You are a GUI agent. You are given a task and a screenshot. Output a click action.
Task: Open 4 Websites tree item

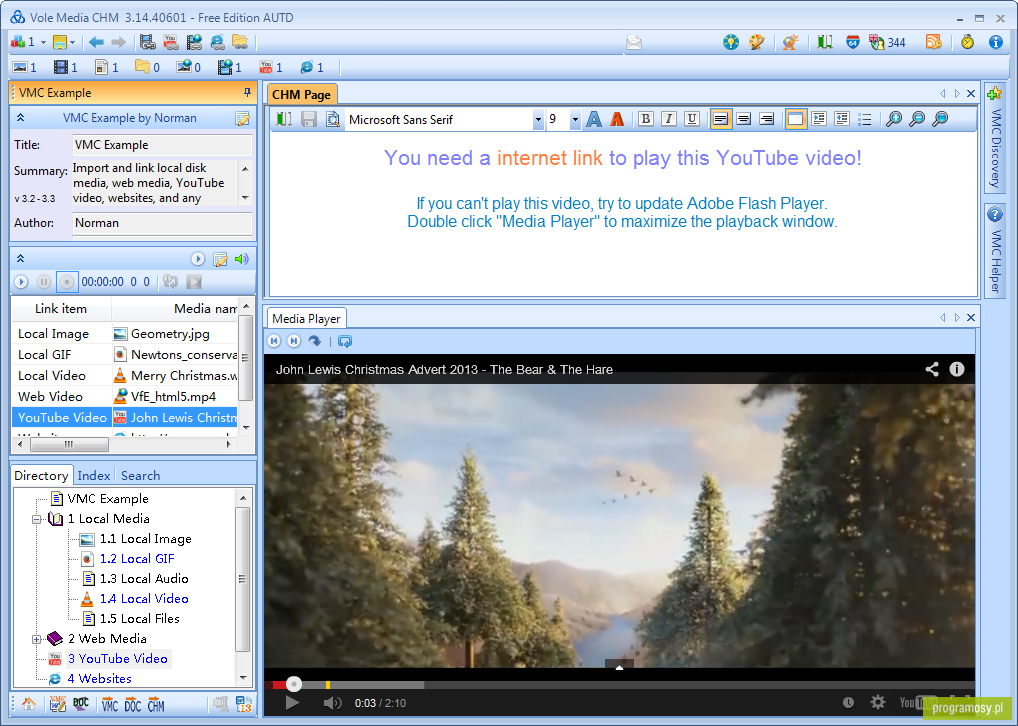click(99, 679)
